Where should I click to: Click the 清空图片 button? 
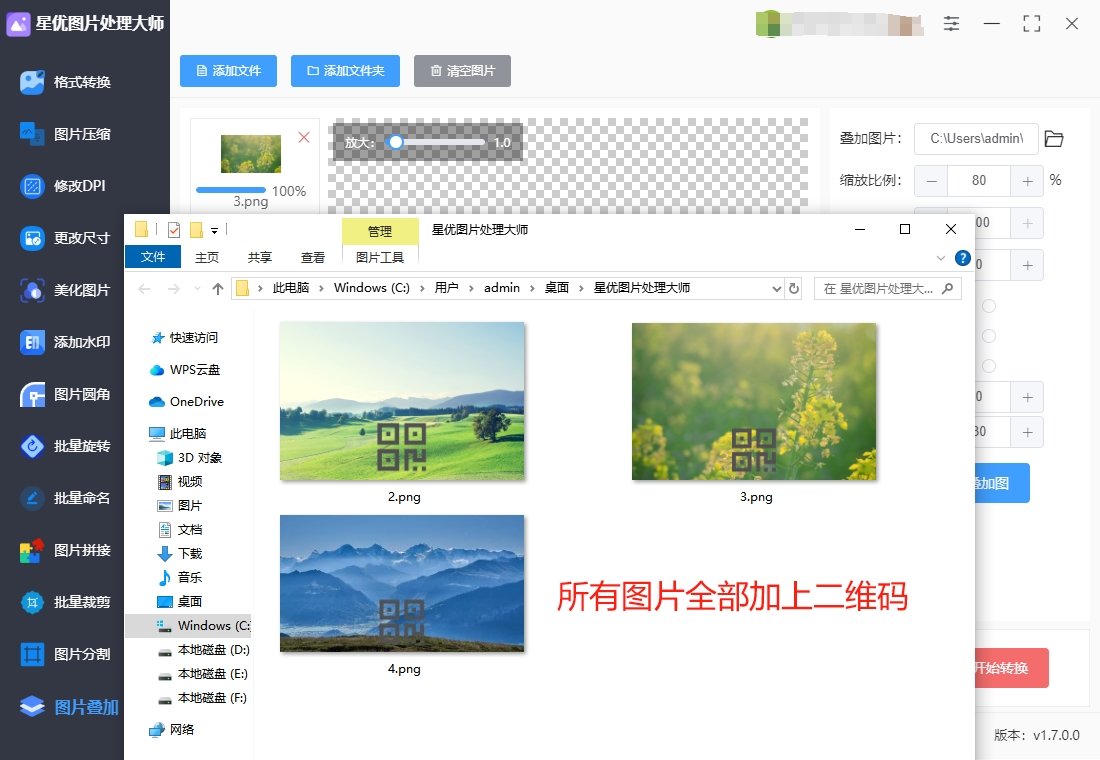point(462,71)
